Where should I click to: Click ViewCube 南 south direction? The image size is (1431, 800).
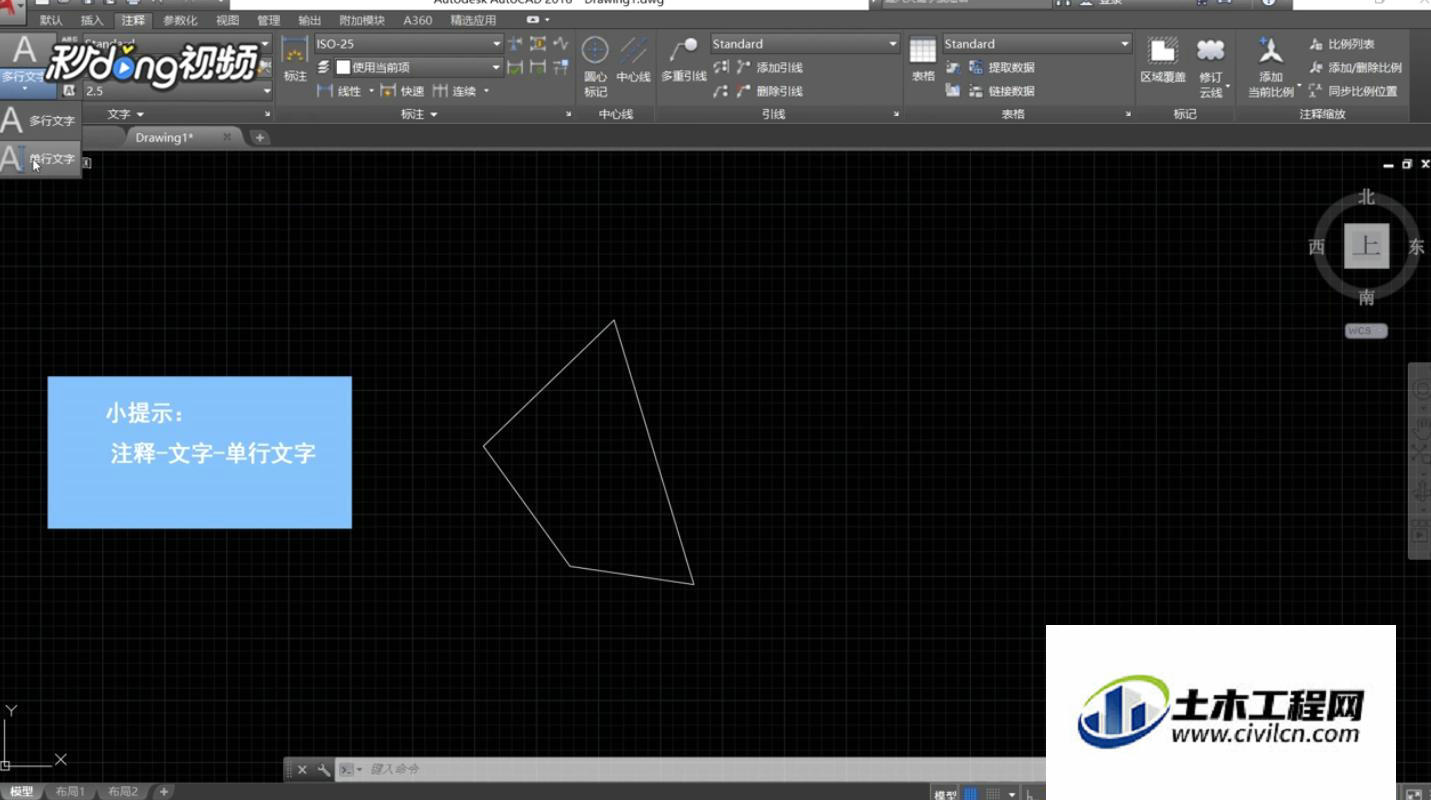pyautogui.click(x=1366, y=297)
